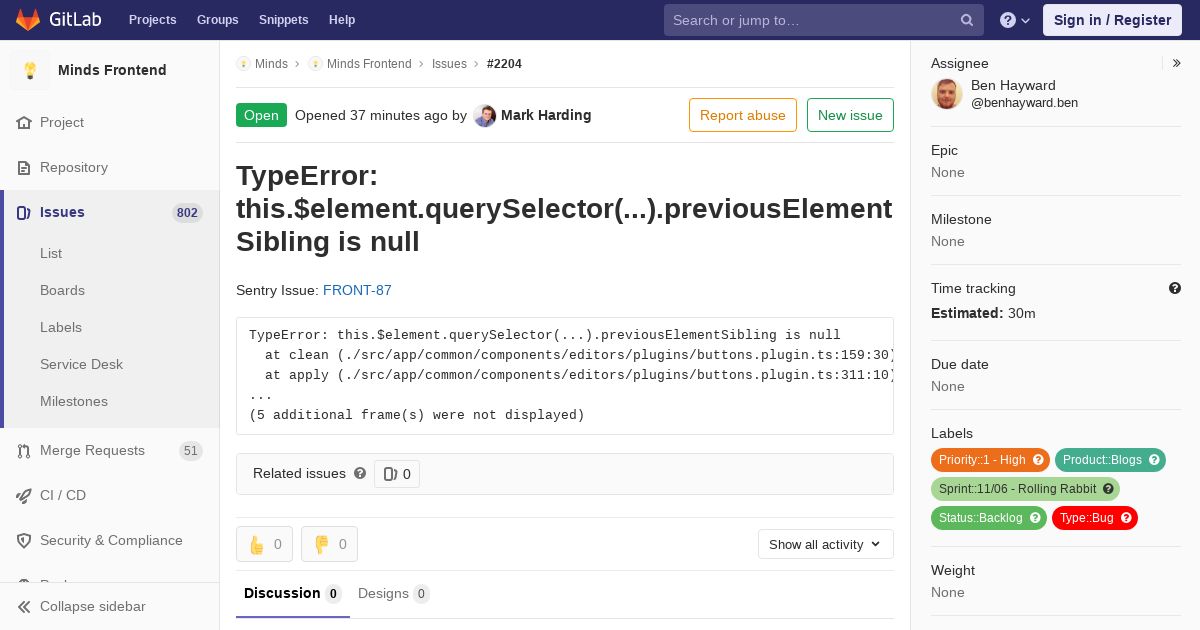Click the GitLab fox logo
The image size is (1200, 630).
pyautogui.click(x=28, y=20)
